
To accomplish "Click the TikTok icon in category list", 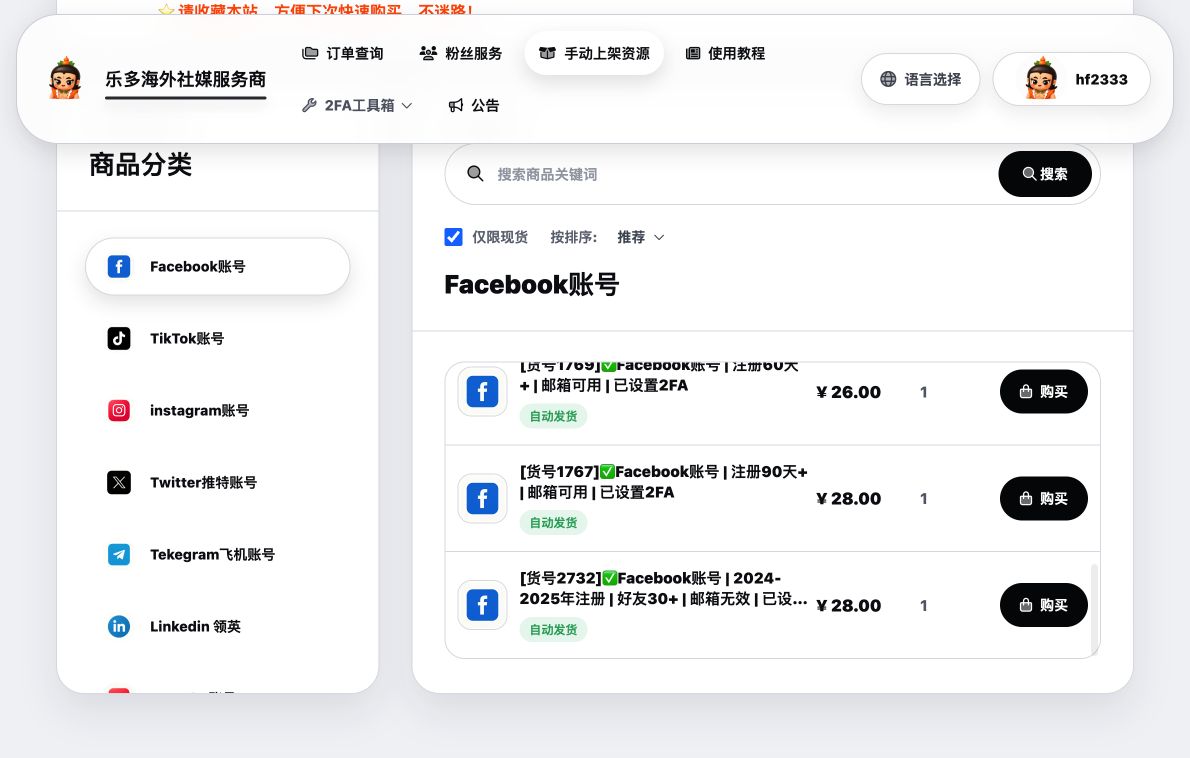I will coord(118,338).
